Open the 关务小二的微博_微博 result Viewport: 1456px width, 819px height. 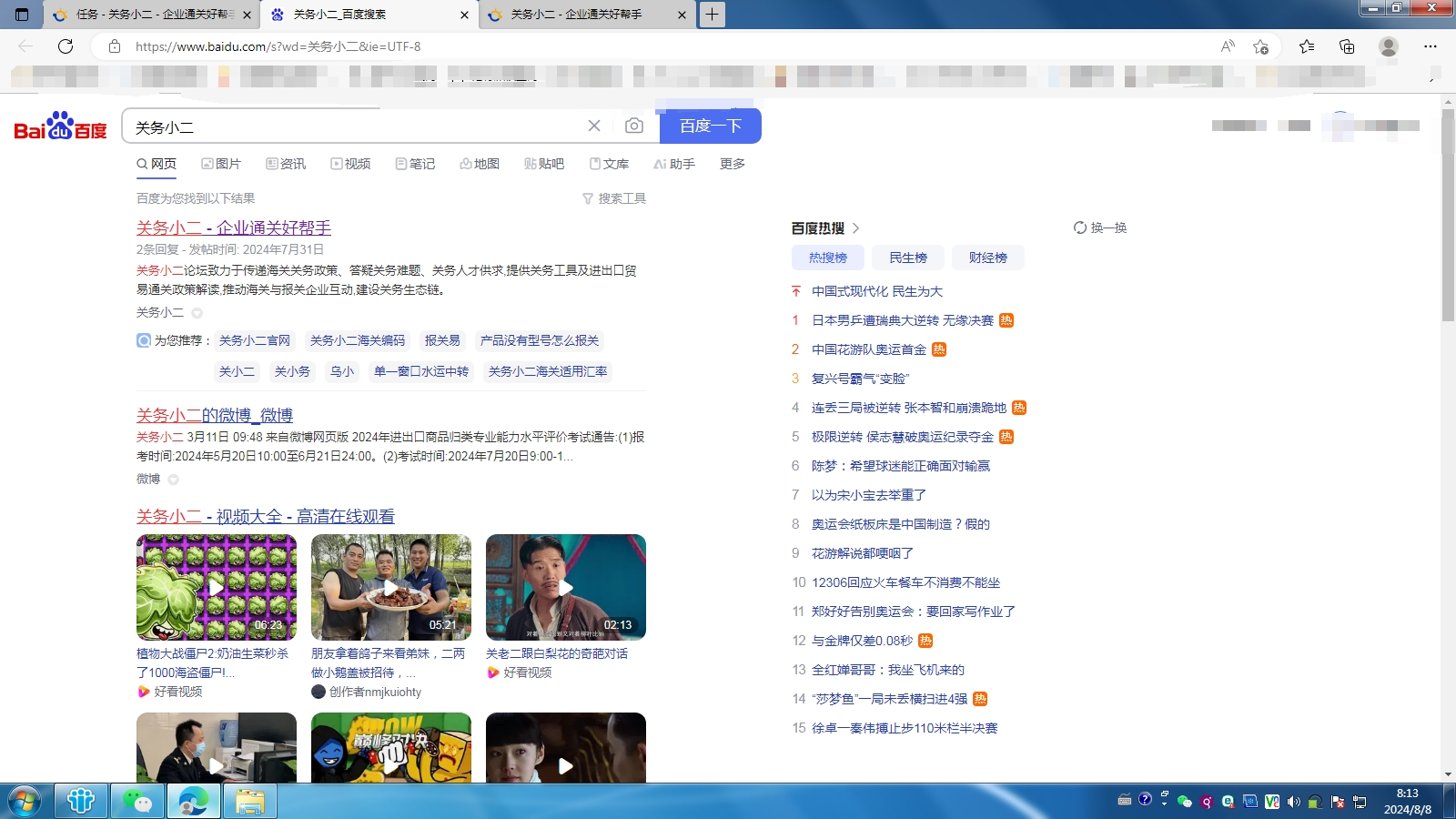click(215, 415)
